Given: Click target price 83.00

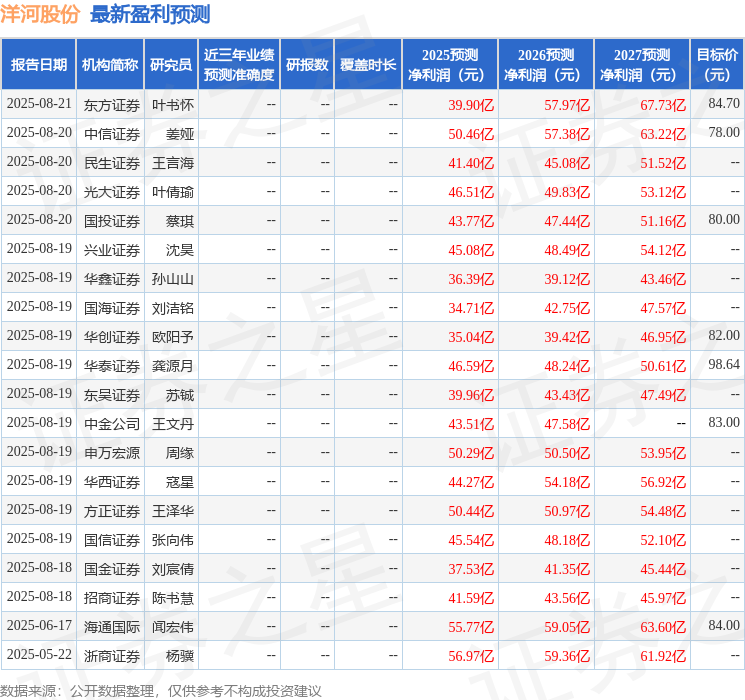Looking at the screenshot, I should point(724,422).
